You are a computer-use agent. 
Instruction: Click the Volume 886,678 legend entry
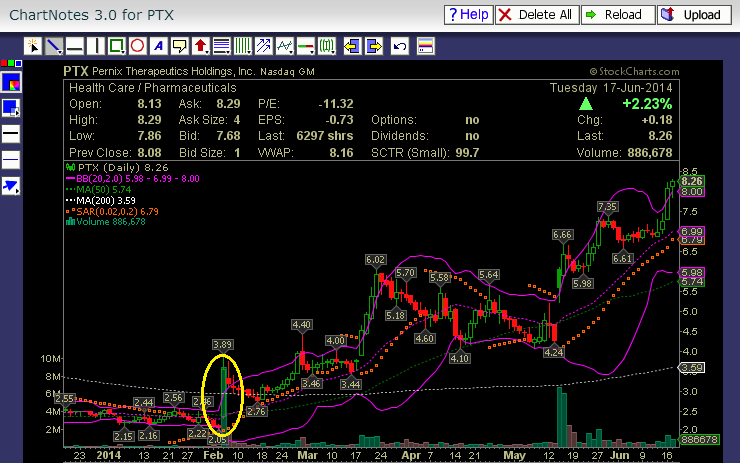(106, 222)
